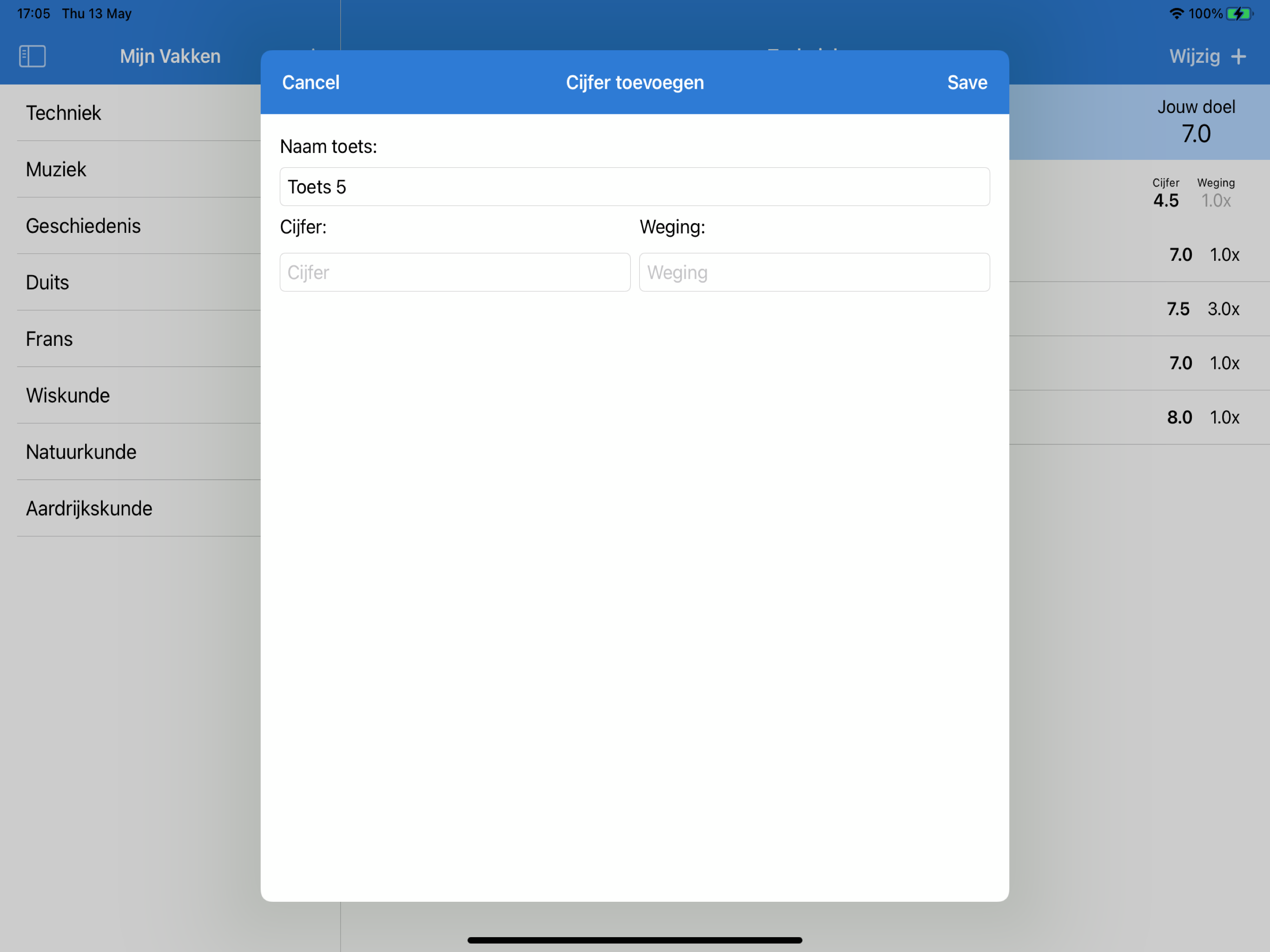The height and width of the screenshot is (952, 1270).
Task: Tap the battery charging icon
Action: click(1238, 13)
